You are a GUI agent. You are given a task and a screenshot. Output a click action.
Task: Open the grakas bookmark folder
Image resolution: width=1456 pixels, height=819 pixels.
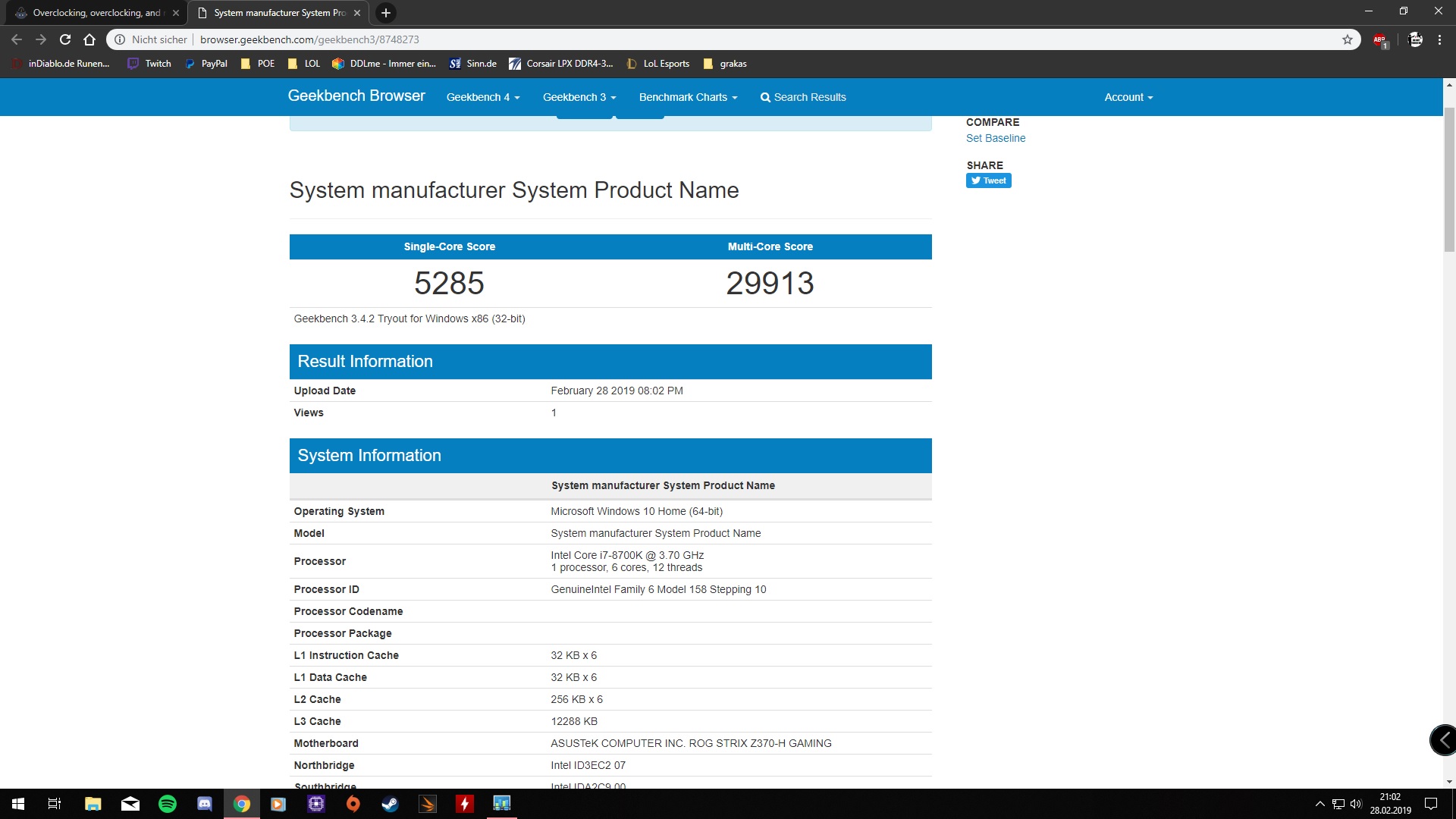click(725, 64)
